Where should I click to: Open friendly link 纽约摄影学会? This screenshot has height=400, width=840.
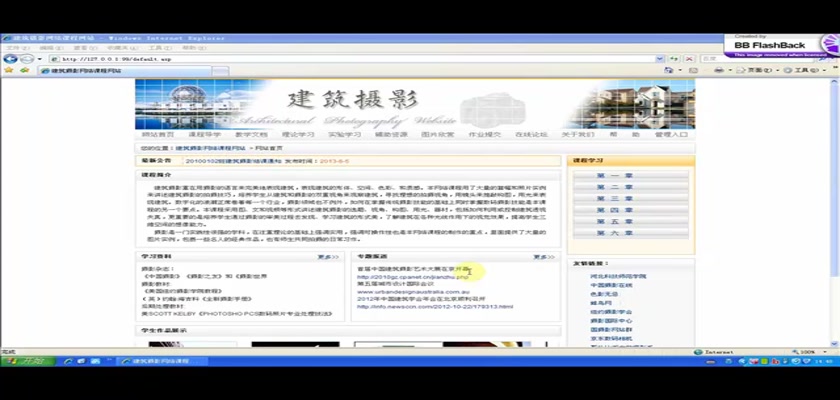[611, 312]
